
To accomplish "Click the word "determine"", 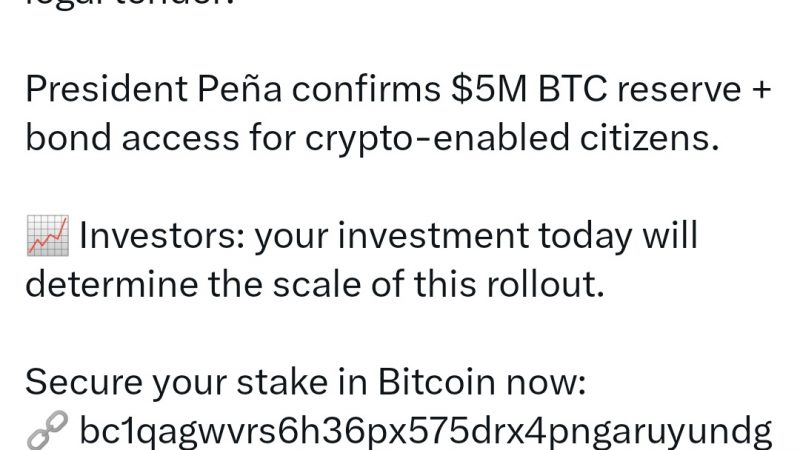I will [112, 285].
